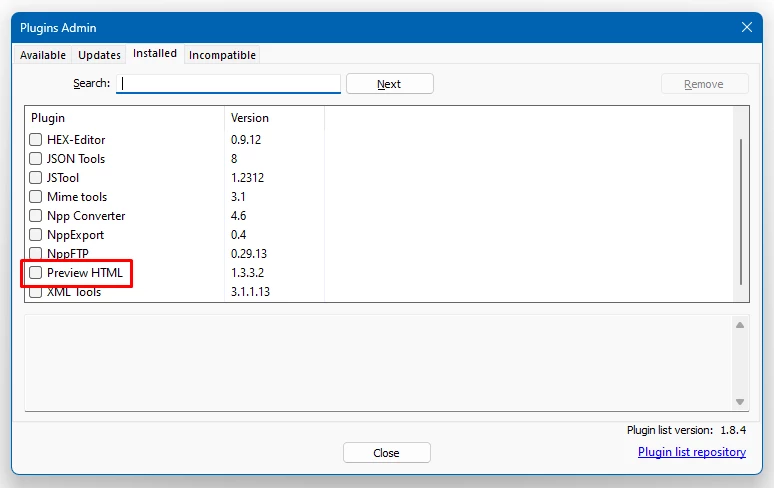Viewport: 774px width, 488px height.
Task: Click version 8 of JSON Tools
Action: pyautogui.click(x=234, y=158)
